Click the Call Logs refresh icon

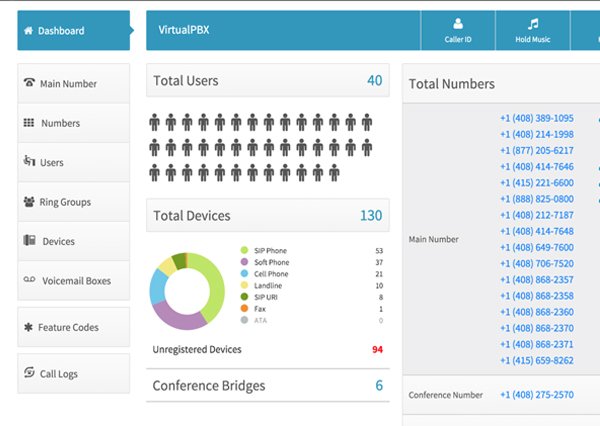point(29,372)
